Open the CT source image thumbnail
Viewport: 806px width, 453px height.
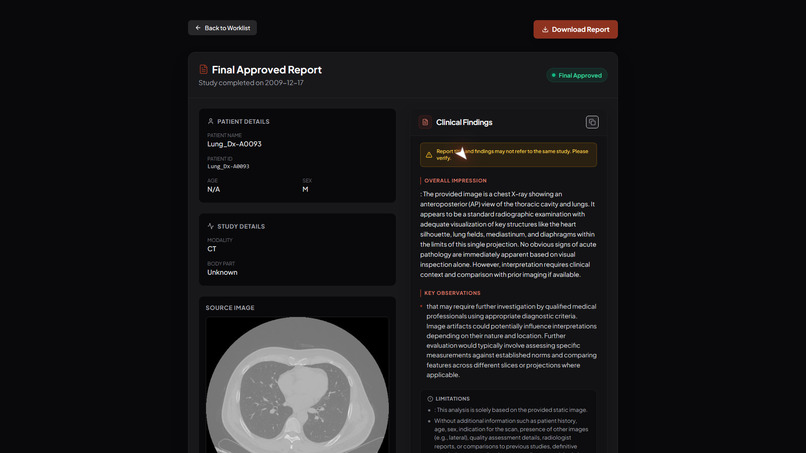pyautogui.click(x=297, y=385)
